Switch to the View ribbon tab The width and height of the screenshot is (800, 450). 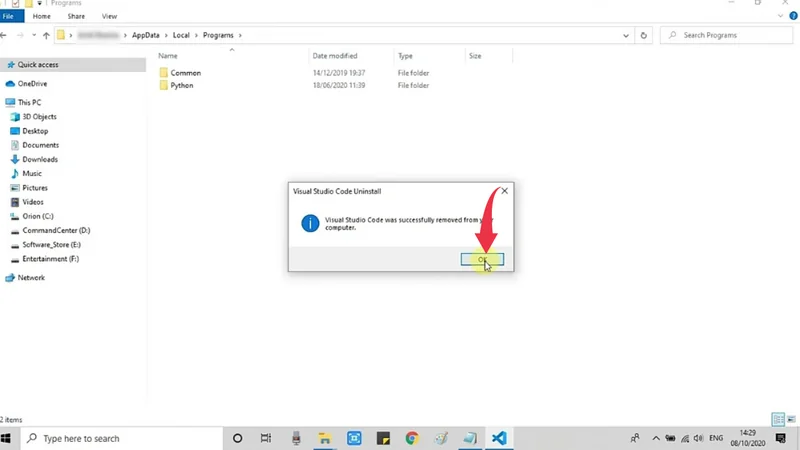109,17
